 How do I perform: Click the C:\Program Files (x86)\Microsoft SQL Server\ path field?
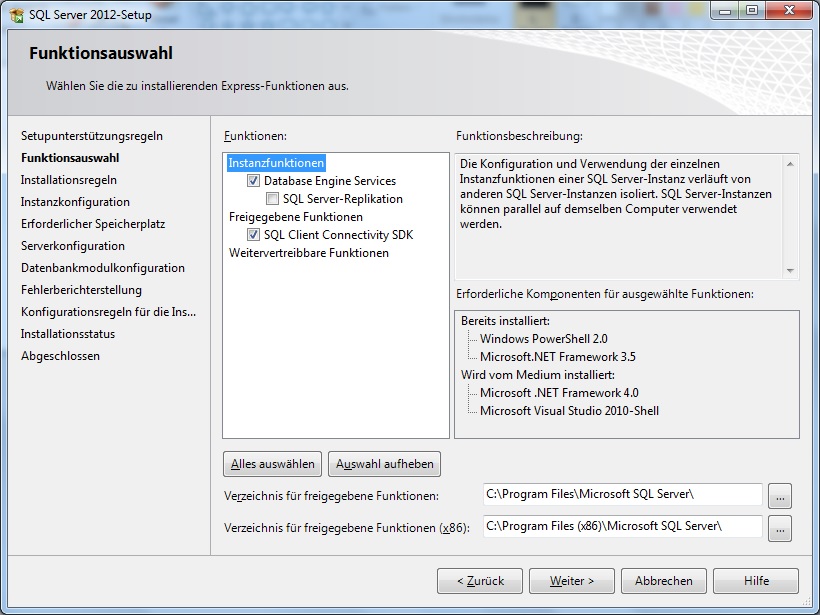click(x=622, y=527)
